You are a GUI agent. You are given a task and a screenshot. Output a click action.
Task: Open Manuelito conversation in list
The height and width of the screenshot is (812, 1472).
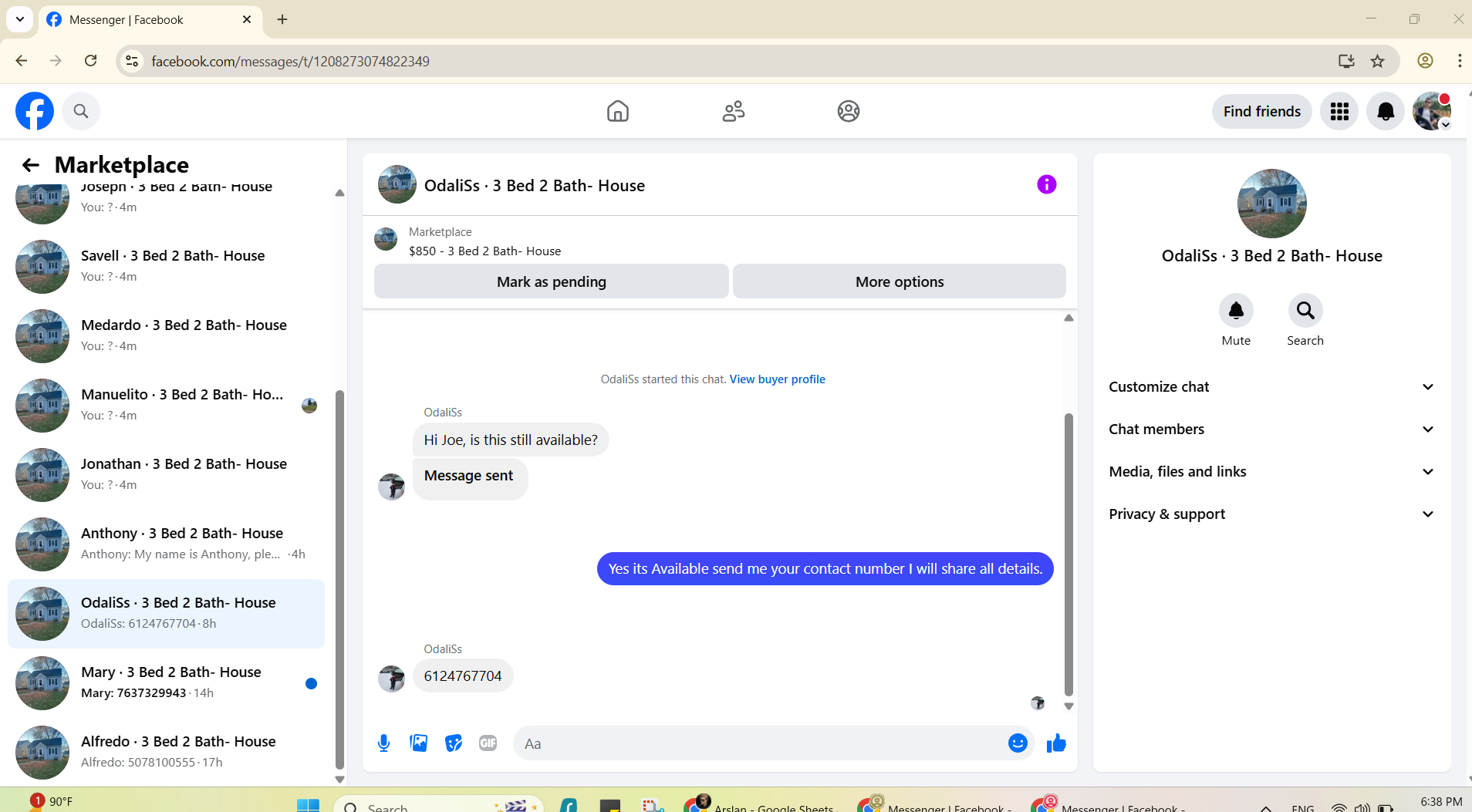166,406
